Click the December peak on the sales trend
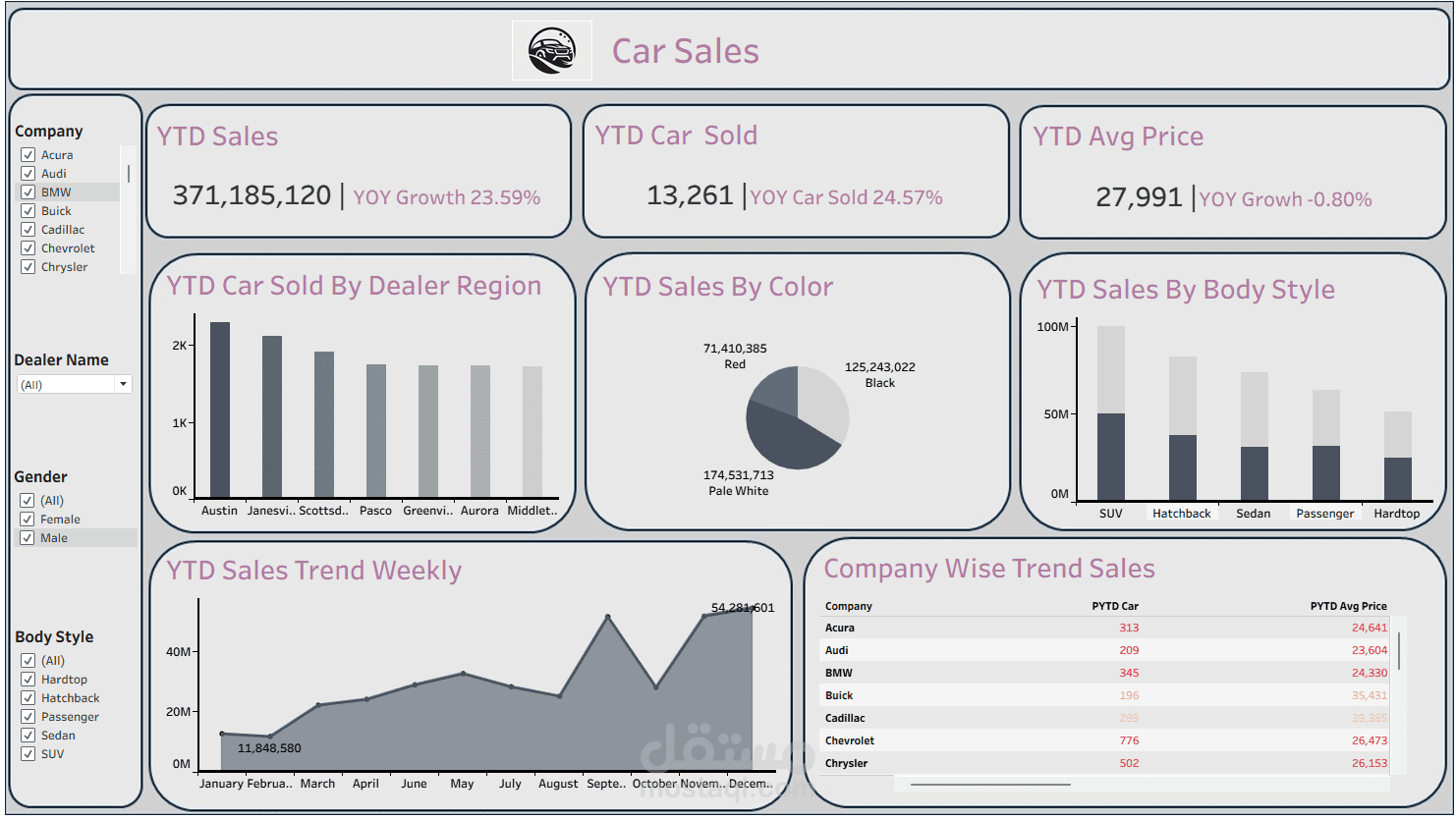Viewport: 1456px width, 820px height. 752,614
